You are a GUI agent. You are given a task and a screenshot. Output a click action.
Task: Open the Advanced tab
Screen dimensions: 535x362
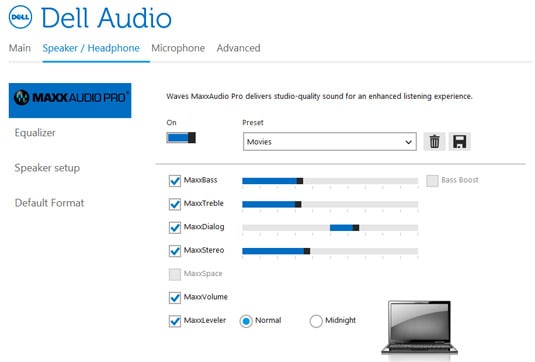coord(238,48)
